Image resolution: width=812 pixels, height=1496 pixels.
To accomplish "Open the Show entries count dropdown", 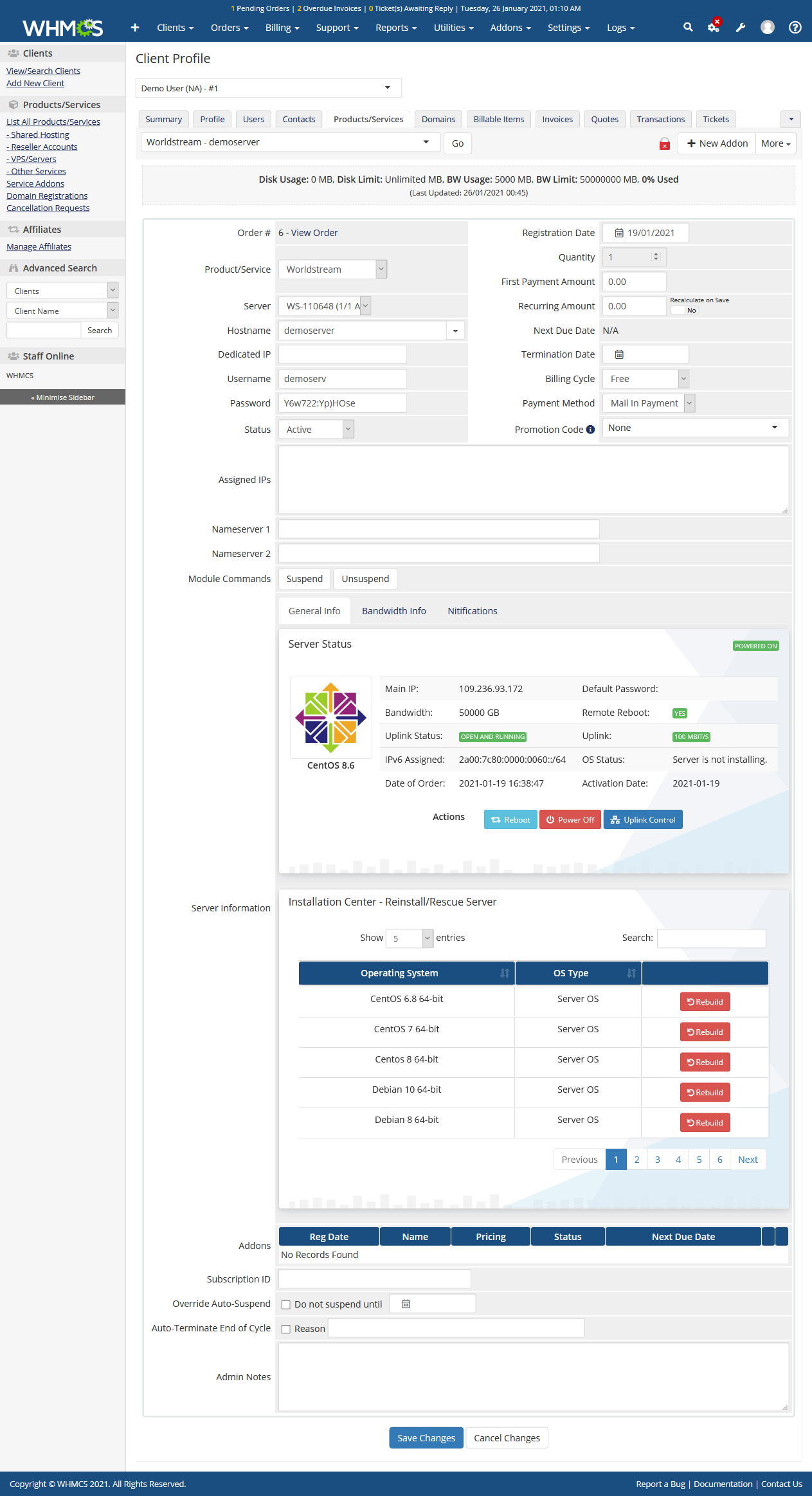I will tap(410, 938).
